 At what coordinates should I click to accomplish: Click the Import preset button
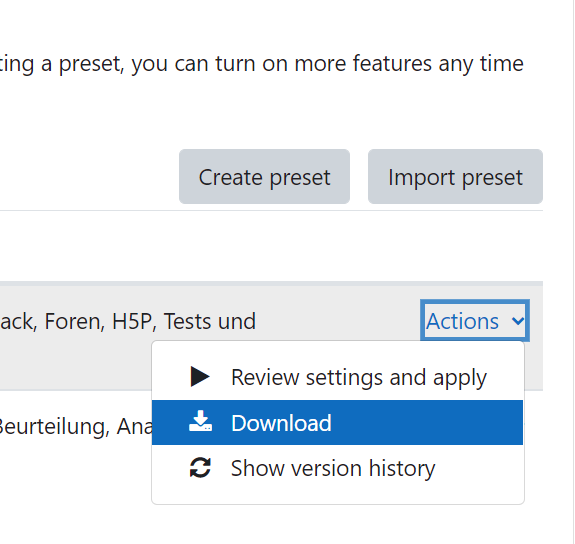pyautogui.click(x=455, y=176)
